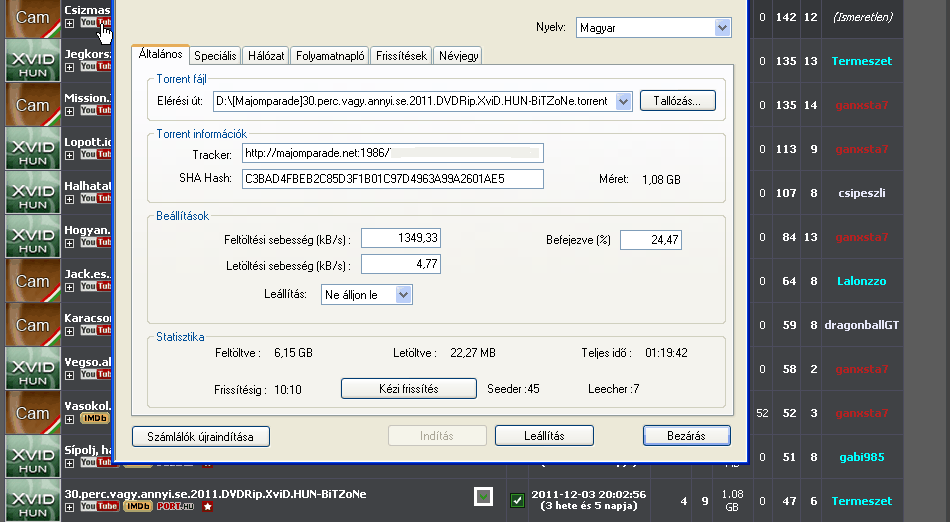Viewport: 950px width, 522px height.
Task: Click the SHA Hash input field
Action: (x=393, y=179)
